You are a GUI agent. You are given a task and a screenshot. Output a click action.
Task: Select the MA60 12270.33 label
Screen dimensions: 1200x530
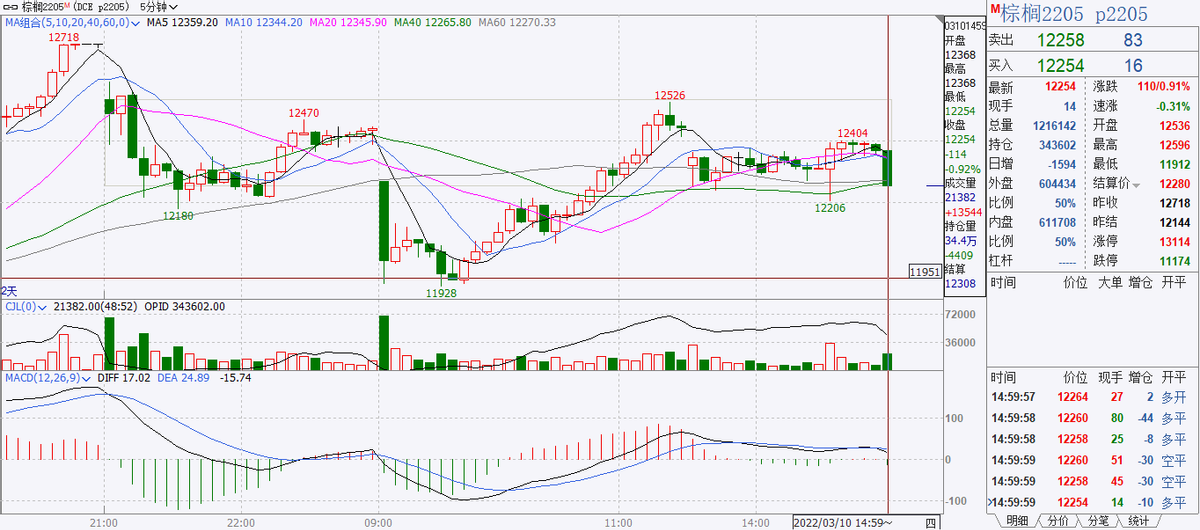tap(516, 21)
